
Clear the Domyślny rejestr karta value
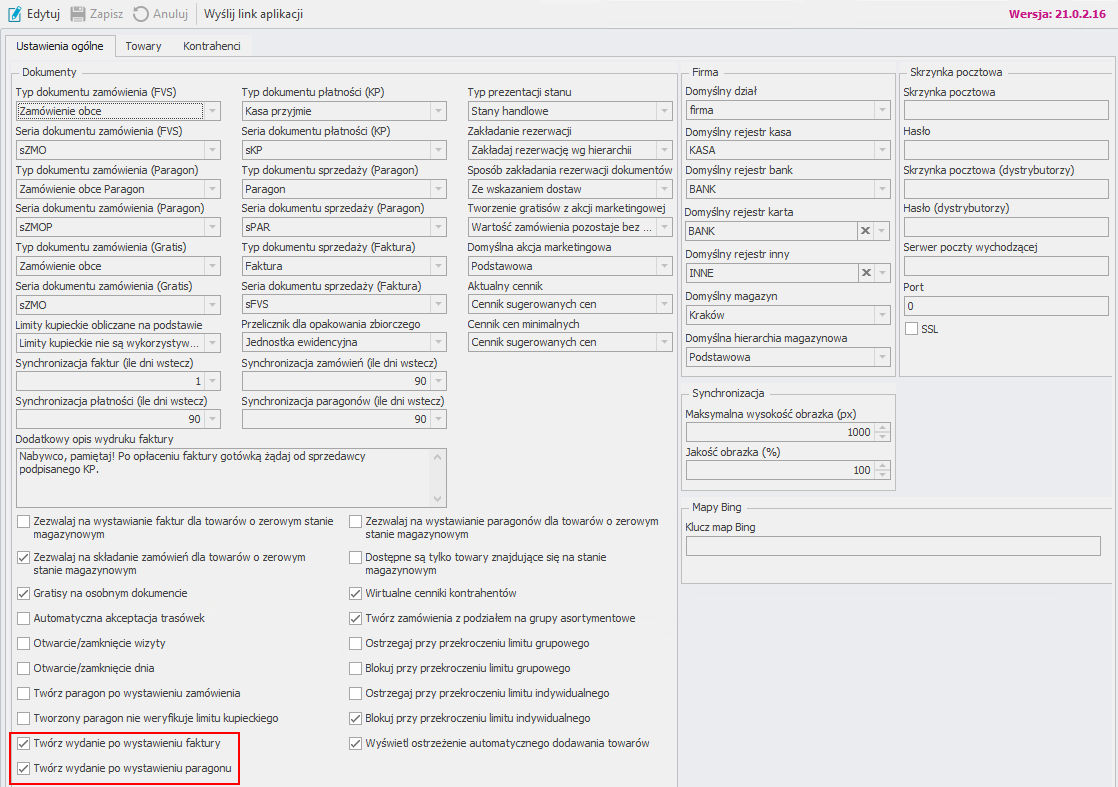pyautogui.click(x=866, y=231)
